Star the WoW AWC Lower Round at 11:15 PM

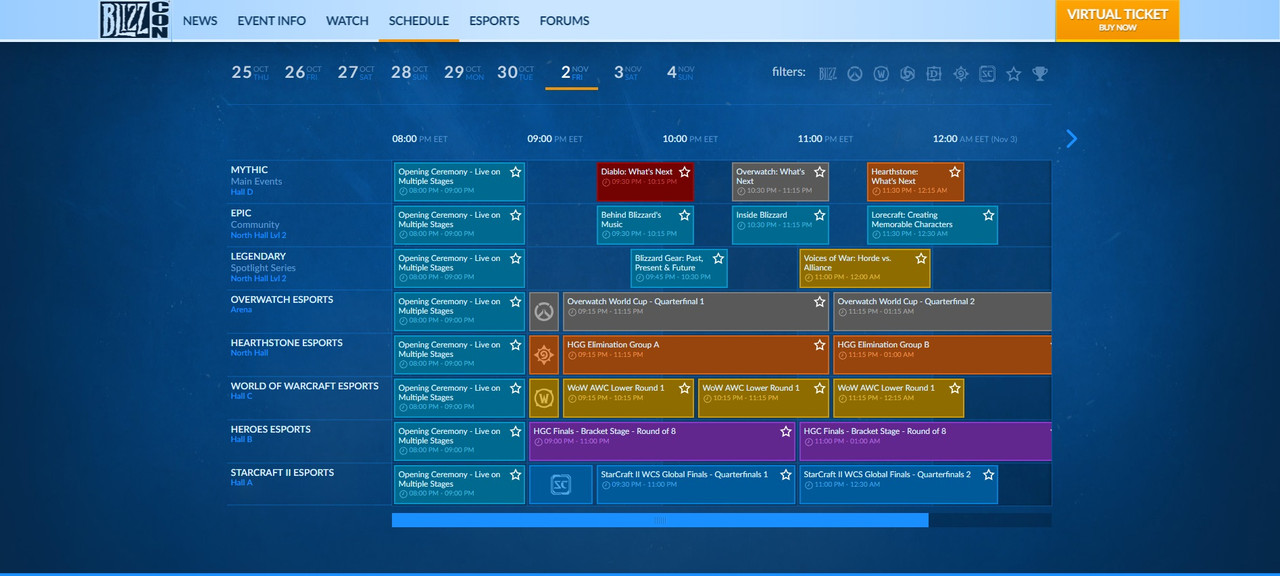click(x=954, y=388)
